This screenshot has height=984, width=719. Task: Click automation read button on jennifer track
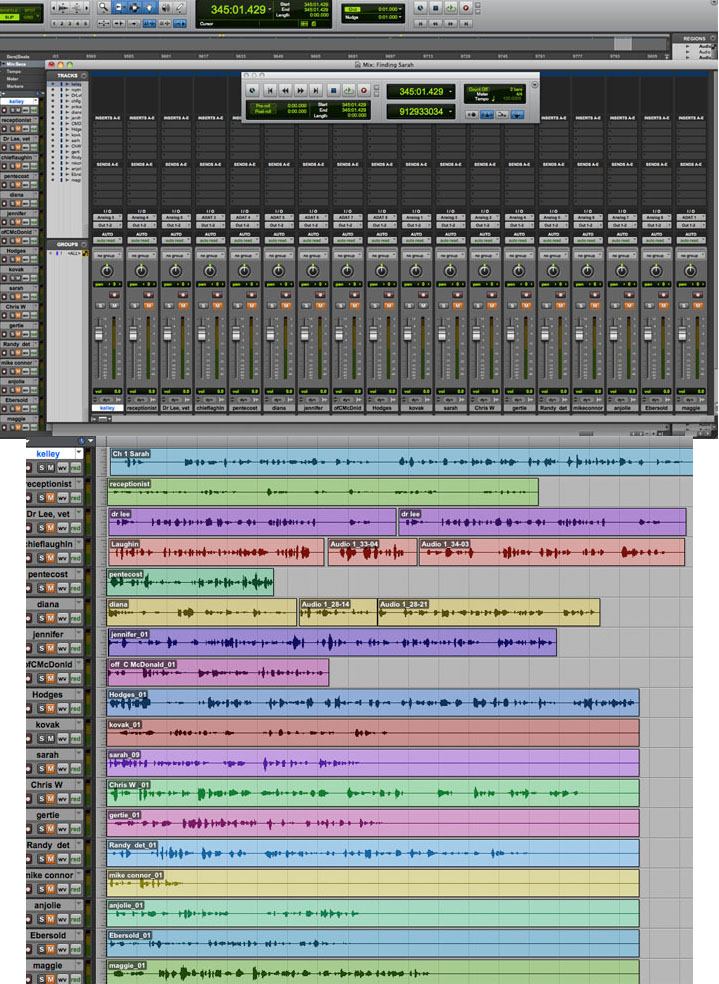point(312,241)
